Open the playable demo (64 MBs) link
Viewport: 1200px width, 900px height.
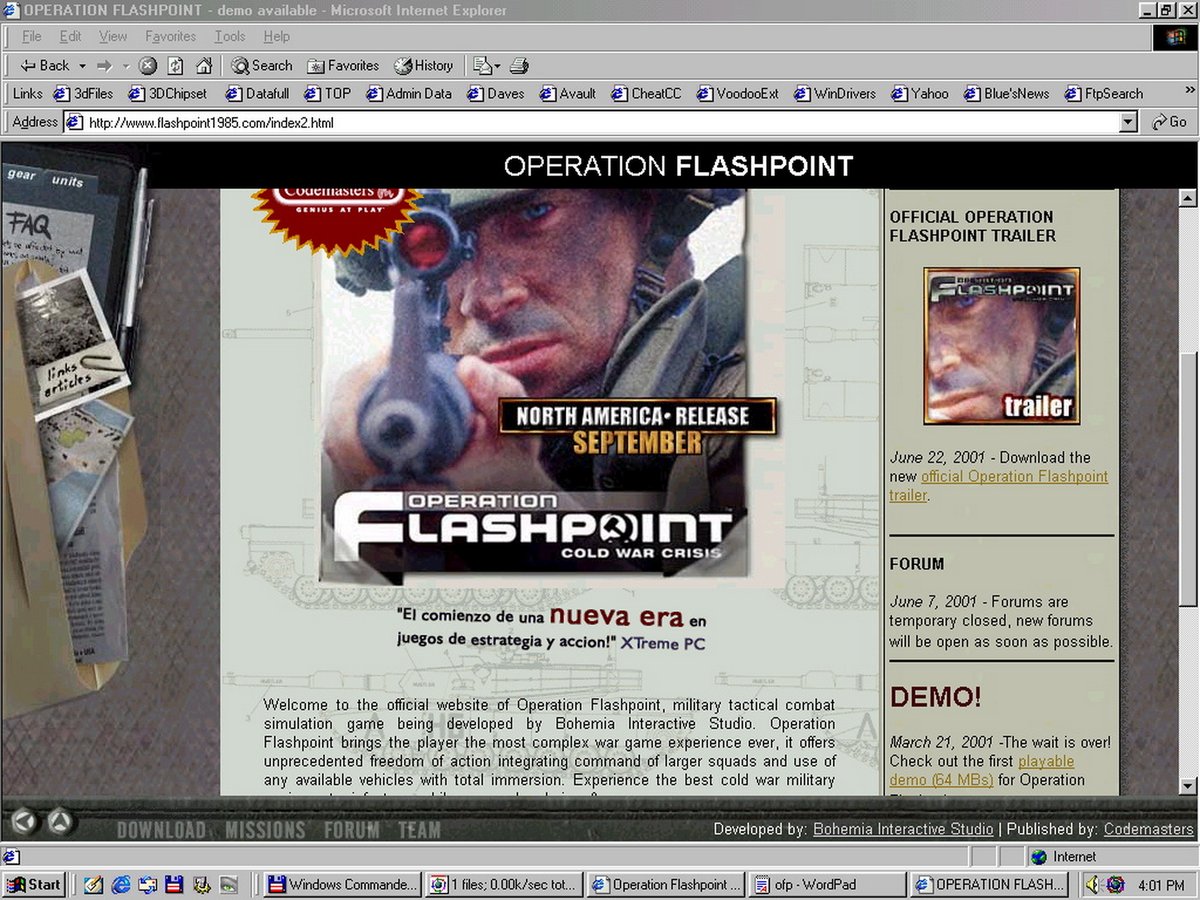[982, 771]
